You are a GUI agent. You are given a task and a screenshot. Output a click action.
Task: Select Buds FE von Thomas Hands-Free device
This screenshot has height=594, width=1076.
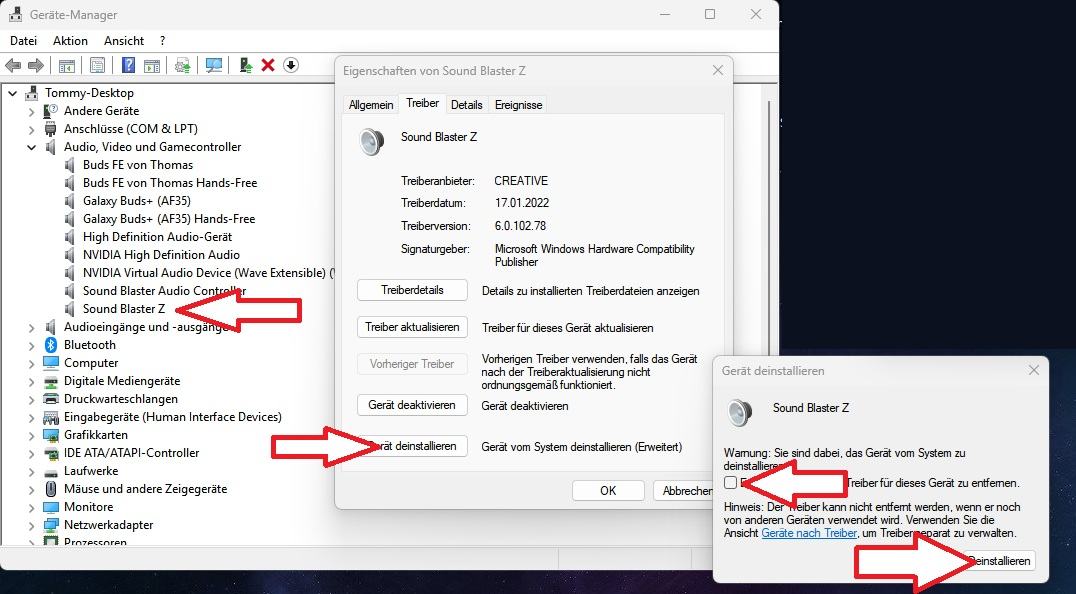(170, 183)
